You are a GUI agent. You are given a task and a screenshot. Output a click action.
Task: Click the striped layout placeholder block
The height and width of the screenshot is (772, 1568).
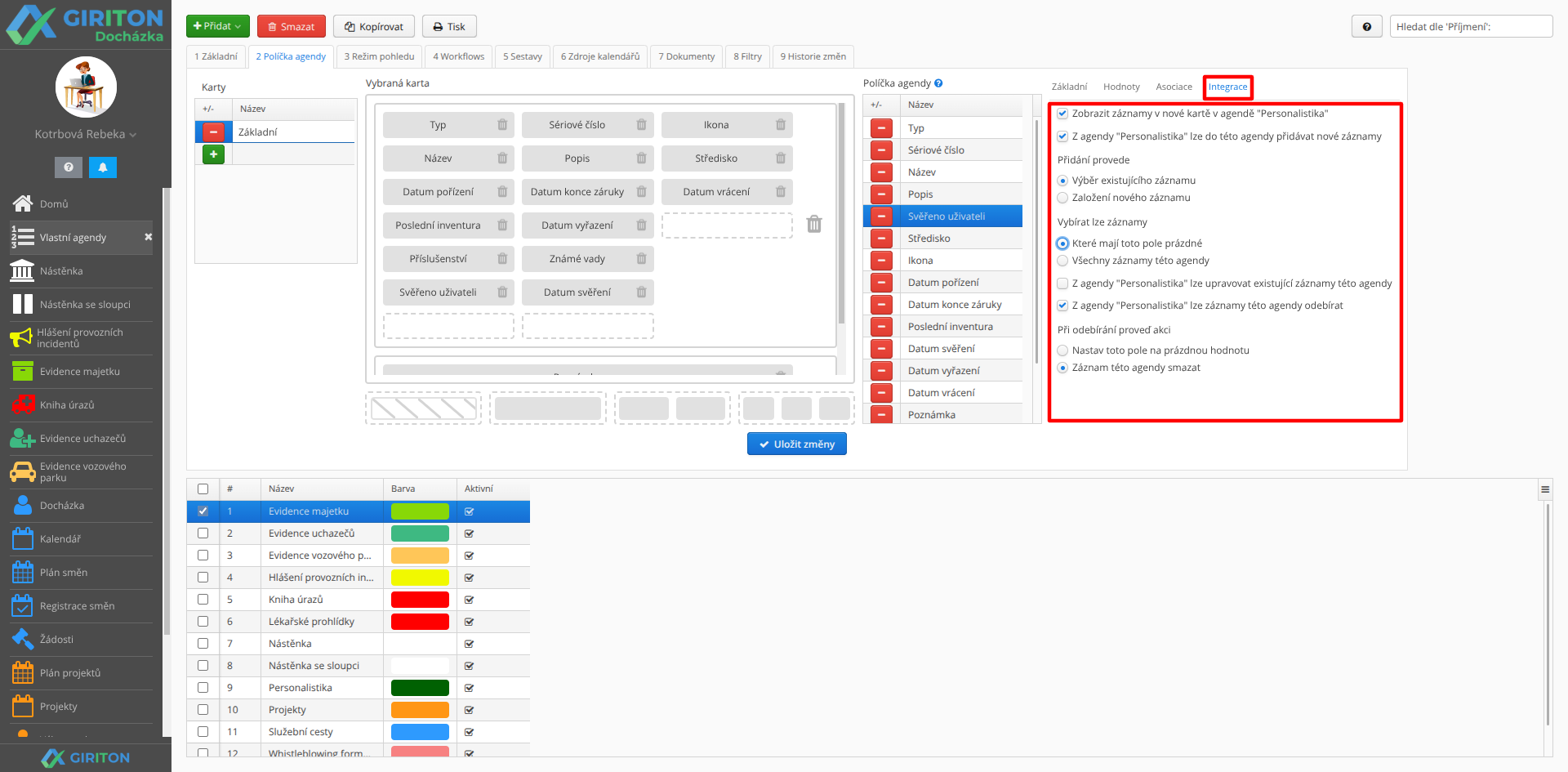[424, 408]
